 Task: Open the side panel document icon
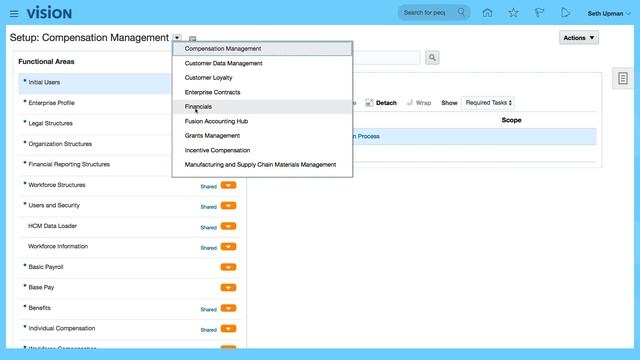(622, 78)
